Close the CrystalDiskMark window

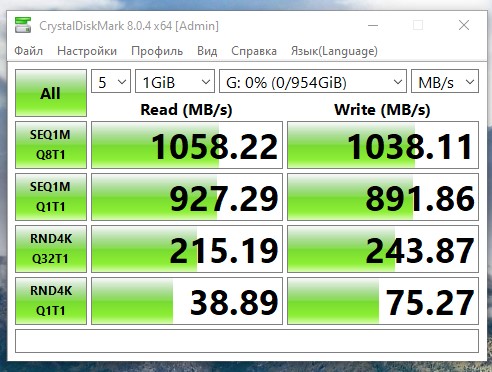coord(464,25)
